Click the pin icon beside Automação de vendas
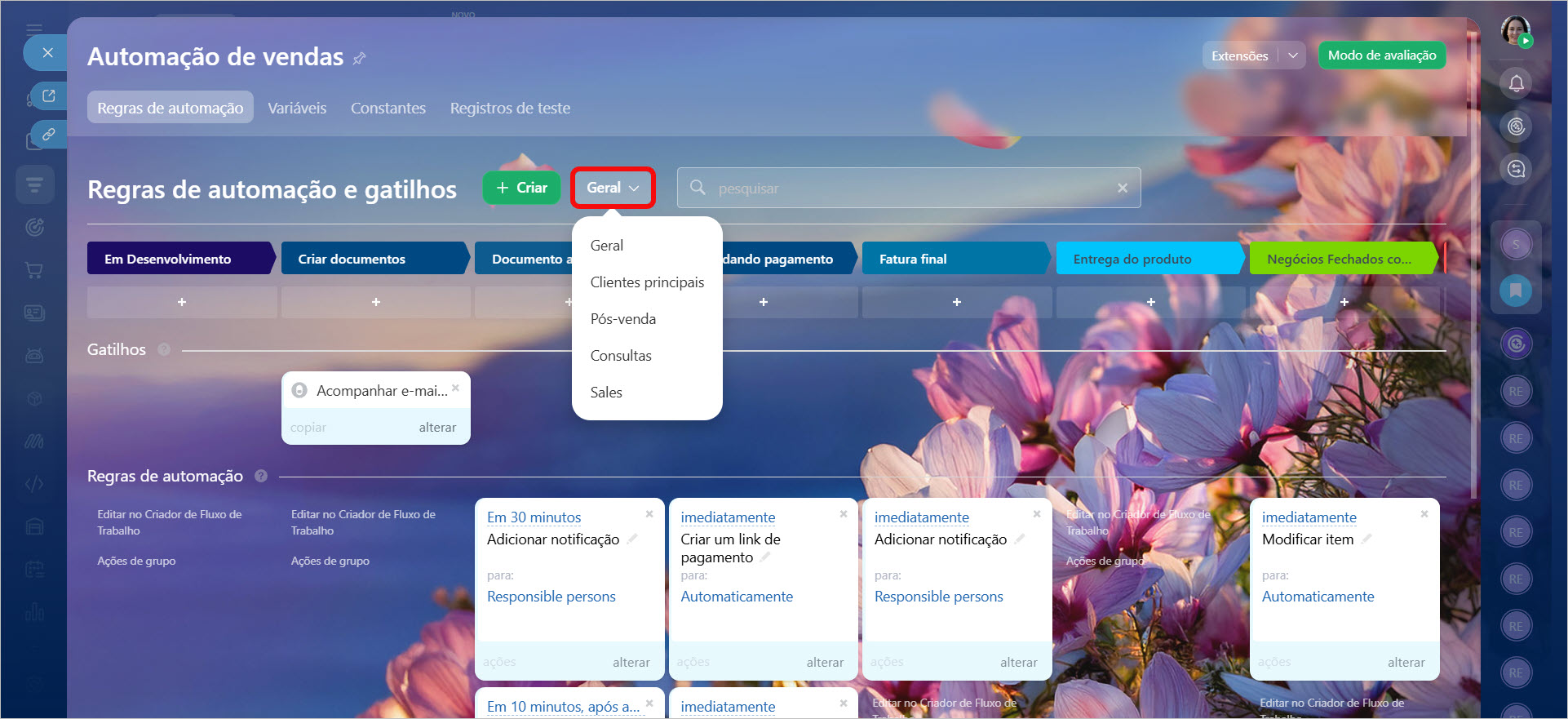 pyautogui.click(x=359, y=58)
